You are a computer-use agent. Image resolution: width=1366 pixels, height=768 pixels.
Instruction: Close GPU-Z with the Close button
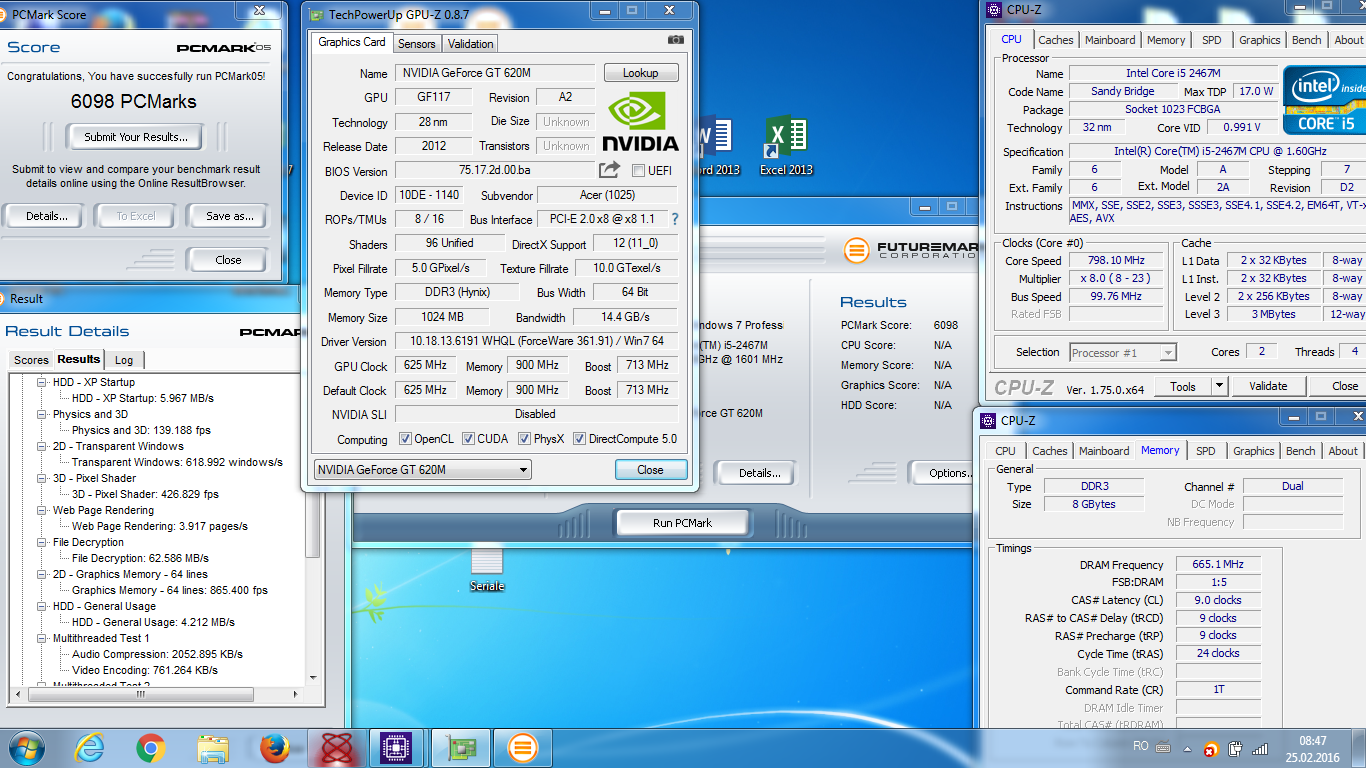650,470
